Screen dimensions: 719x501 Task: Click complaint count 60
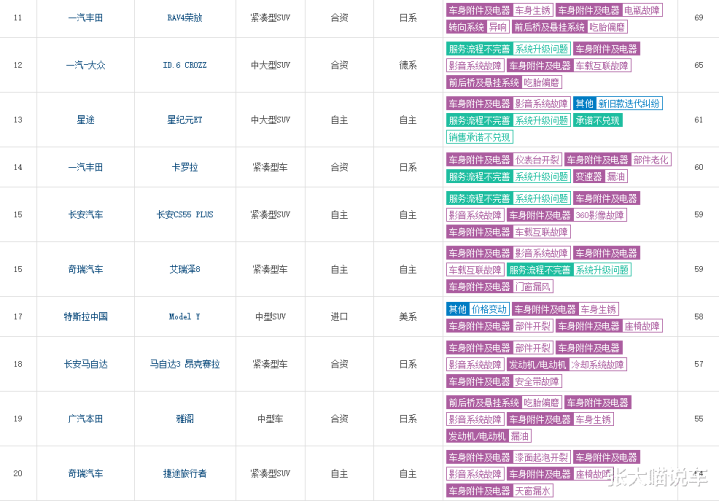[x=698, y=167]
